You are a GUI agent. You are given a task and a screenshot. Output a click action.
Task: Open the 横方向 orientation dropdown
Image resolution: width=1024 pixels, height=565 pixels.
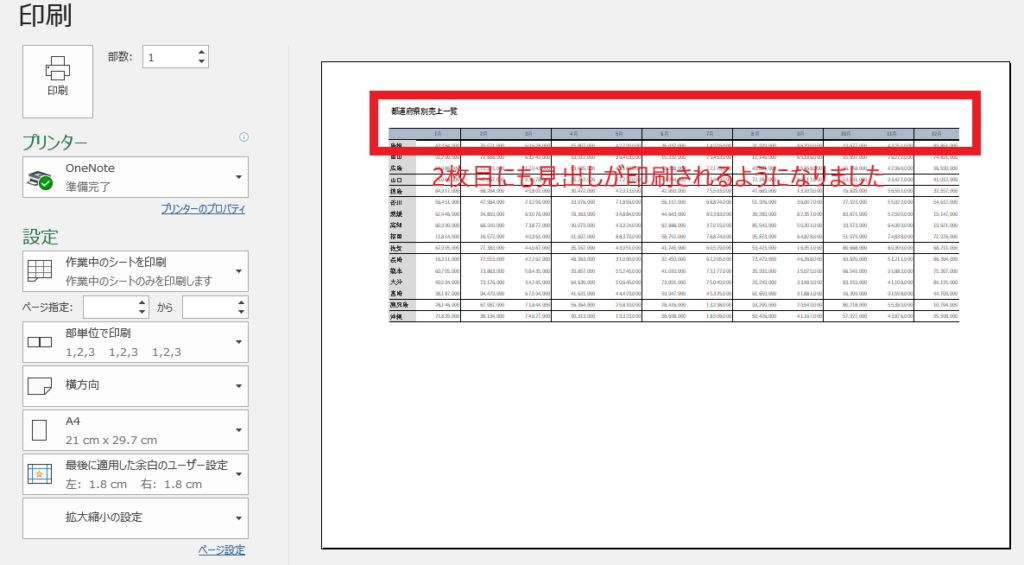[x=135, y=386]
